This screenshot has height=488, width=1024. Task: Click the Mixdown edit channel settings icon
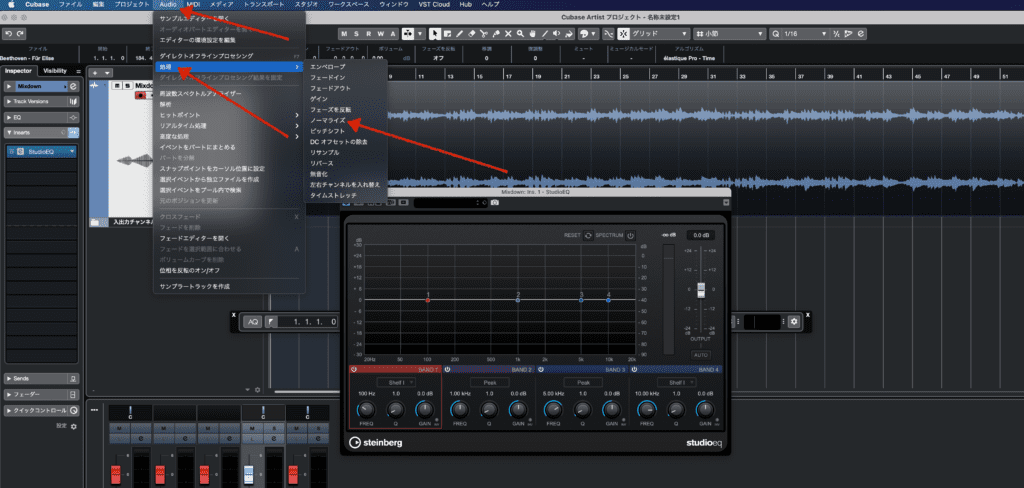(x=73, y=86)
